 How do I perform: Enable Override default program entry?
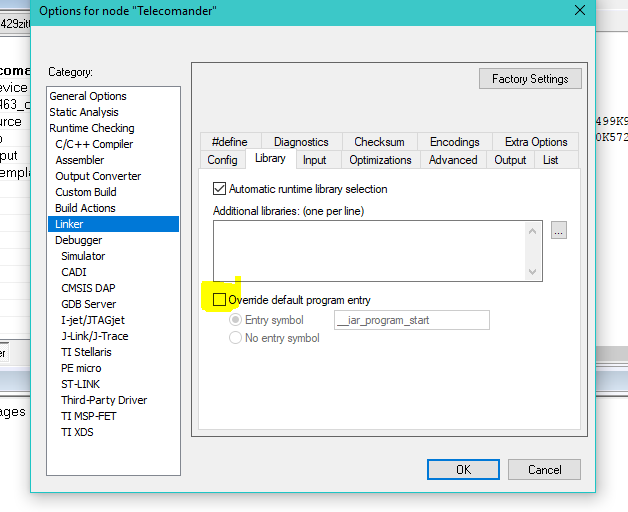pos(219,300)
